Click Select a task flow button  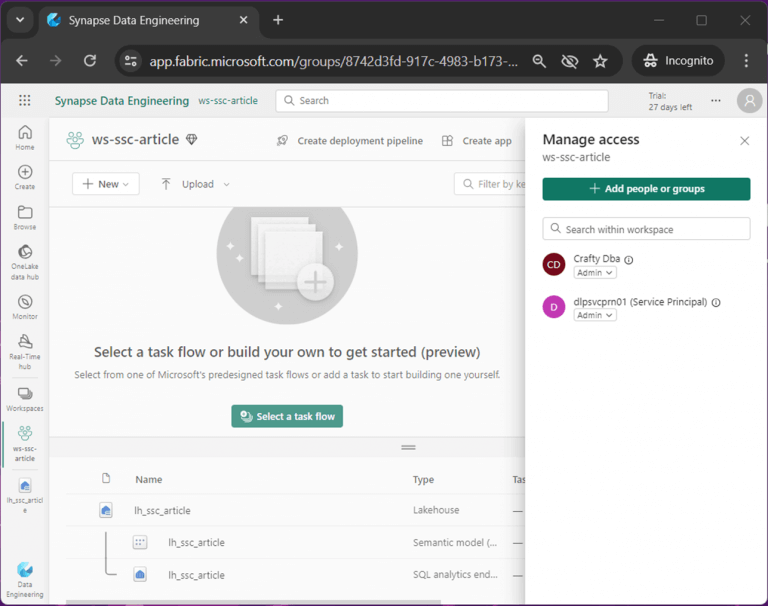pos(287,416)
